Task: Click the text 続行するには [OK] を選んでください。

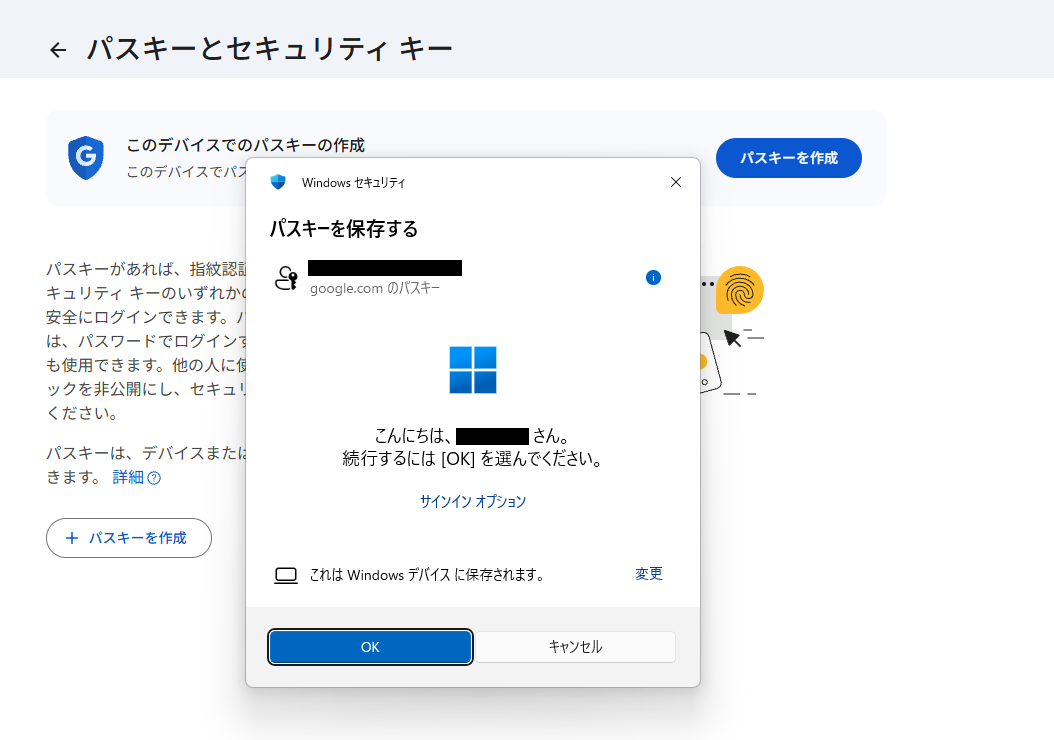Action: click(473, 459)
